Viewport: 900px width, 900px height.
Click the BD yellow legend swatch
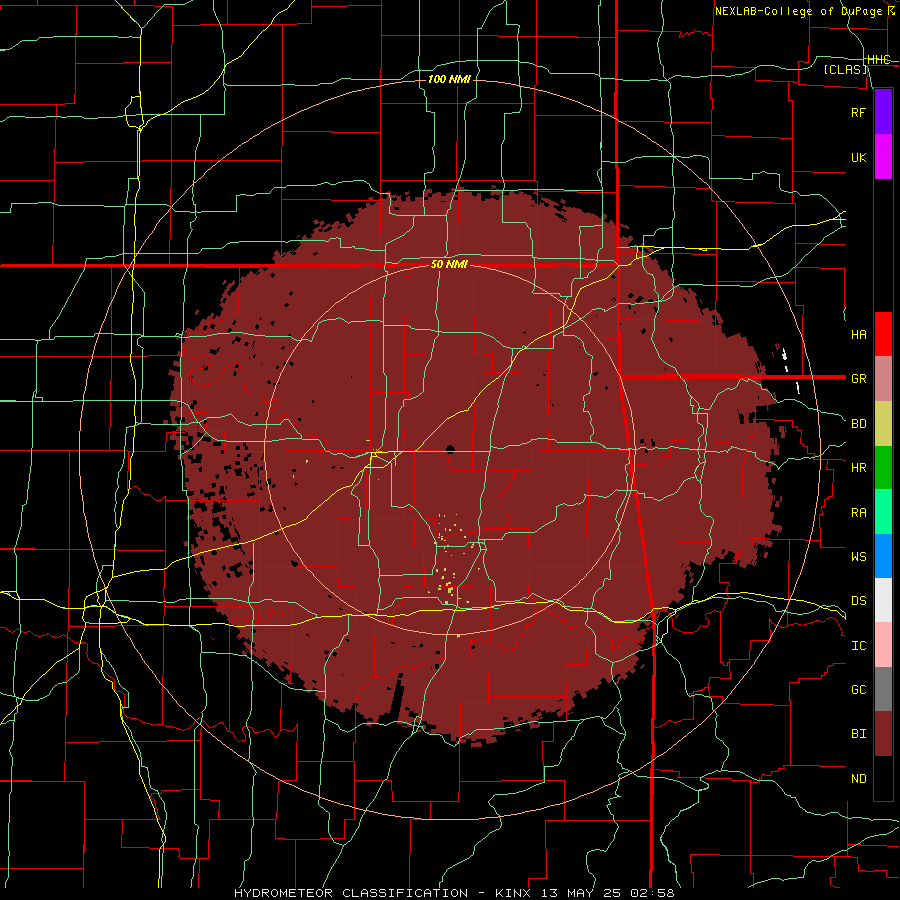click(883, 424)
